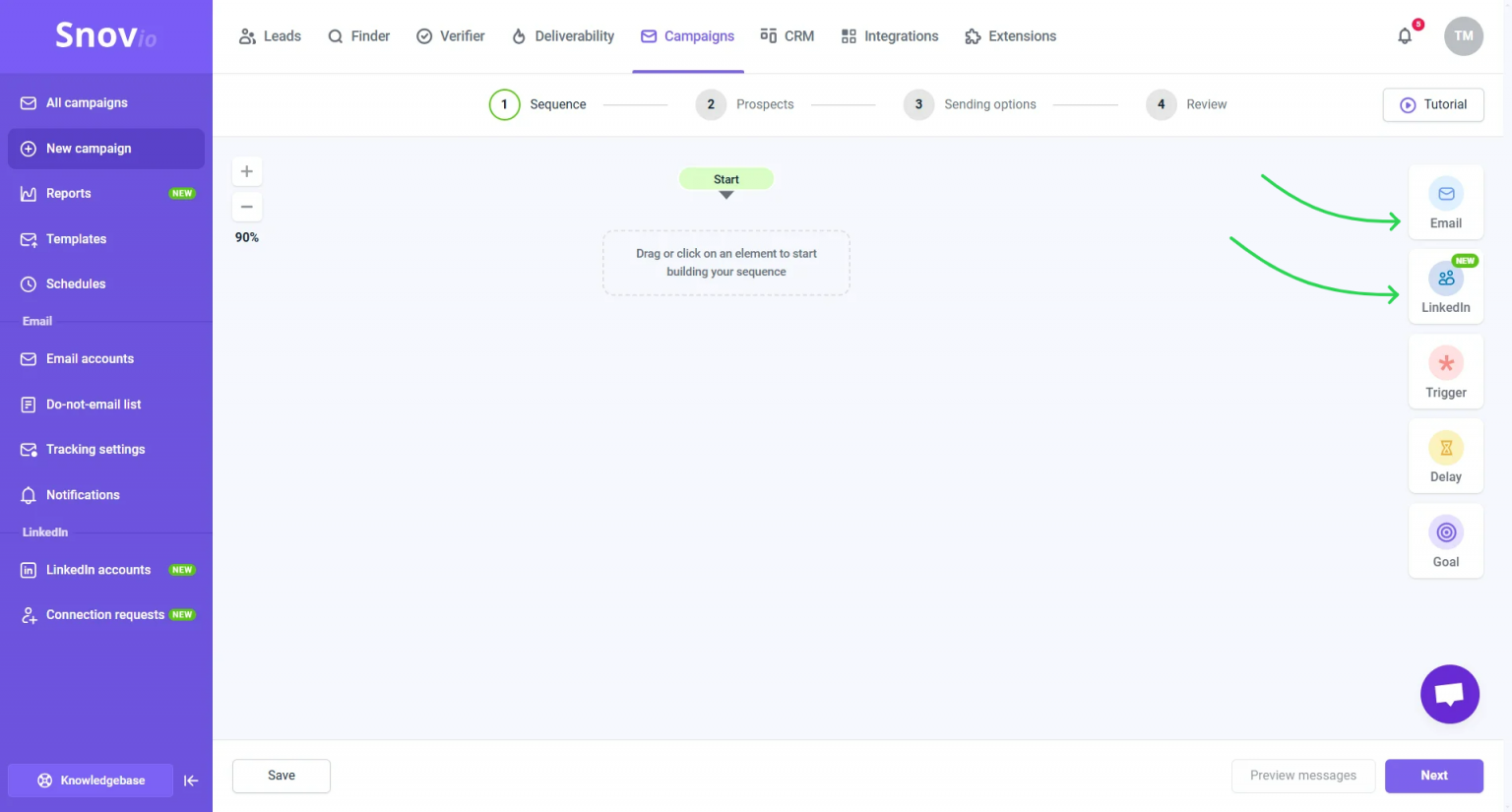
Task: Click the Next button
Action: pos(1434,776)
